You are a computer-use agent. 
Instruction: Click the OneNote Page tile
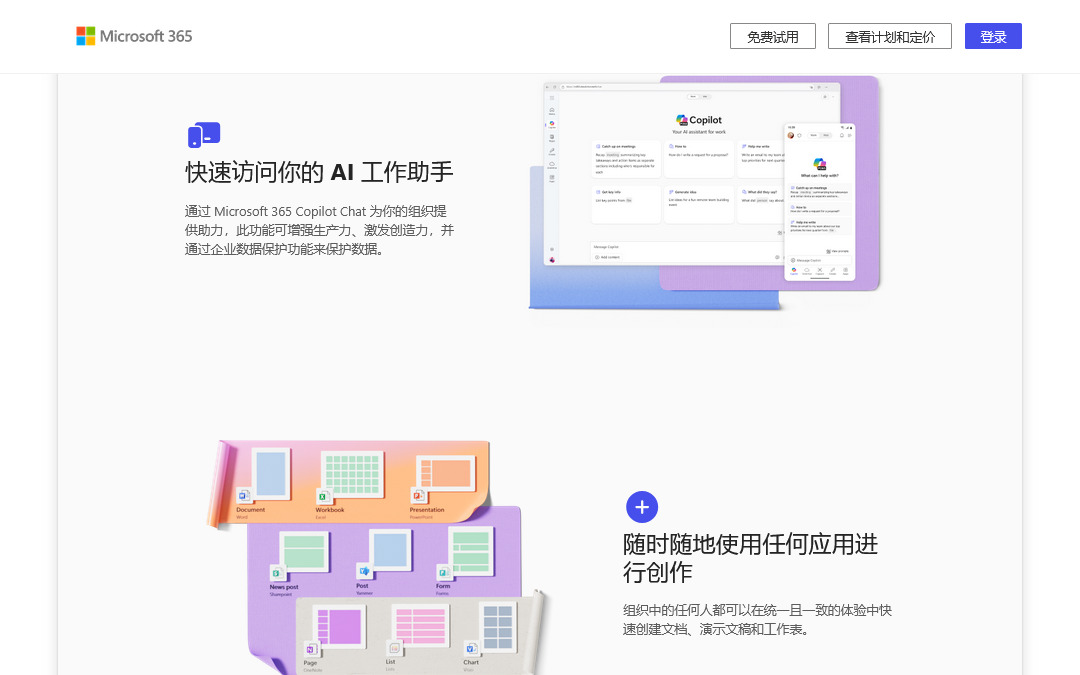[333, 636]
